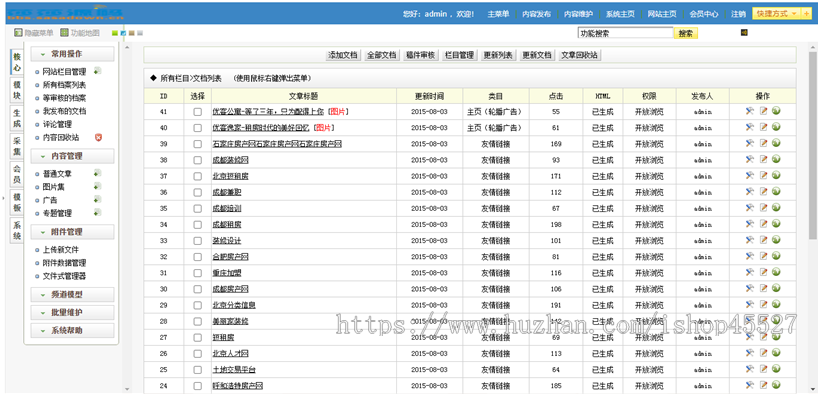The width and height of the screenshot is (820, 396).
Task: Click the tools icon in row ID 26
Action: (749, 353)
